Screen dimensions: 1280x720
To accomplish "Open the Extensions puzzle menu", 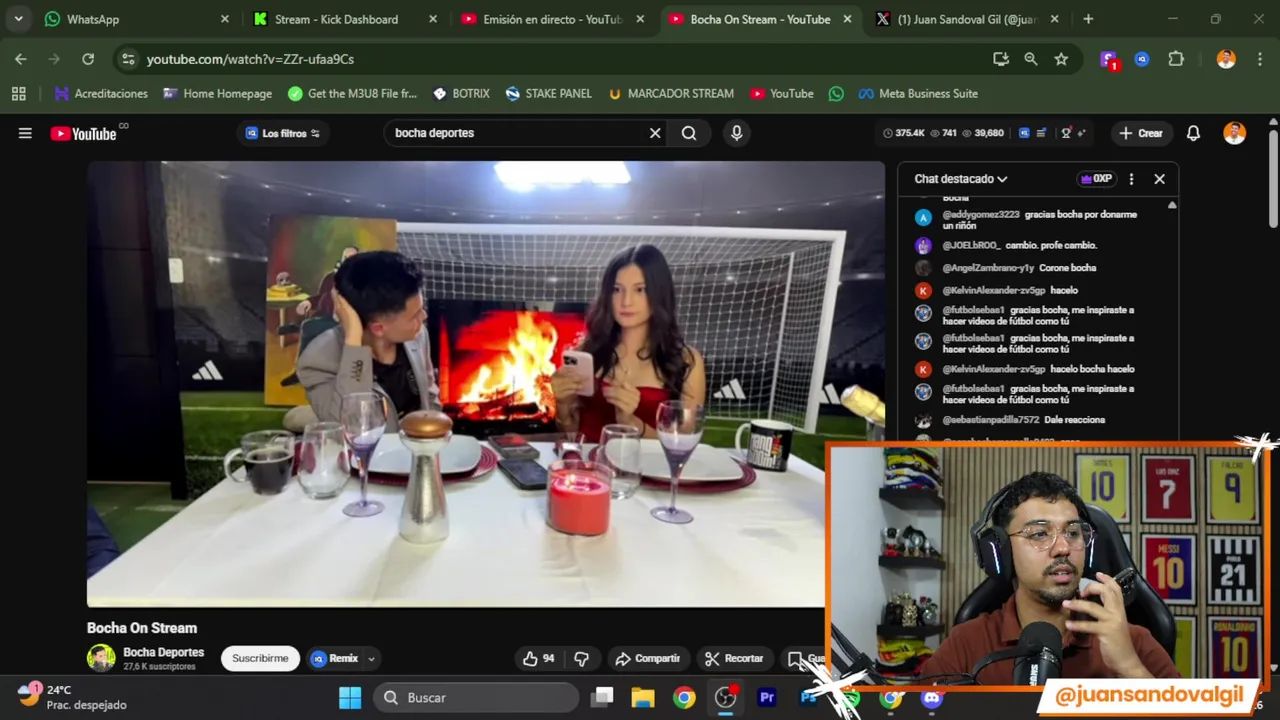I will (1176, 59).
